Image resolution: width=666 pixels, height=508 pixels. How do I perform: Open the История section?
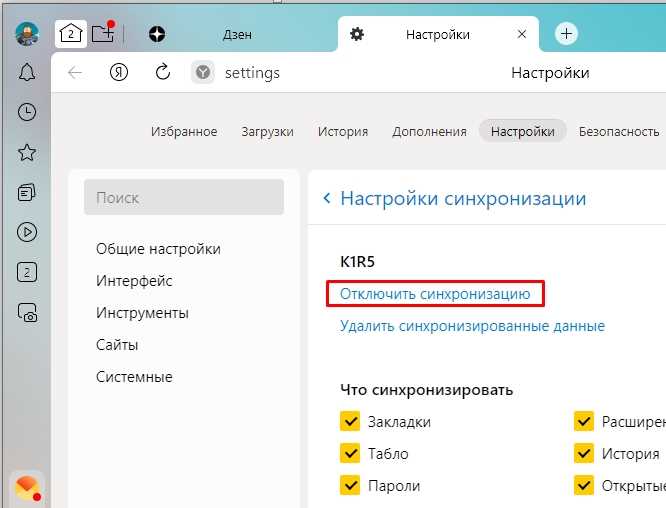(x=343, y=132)
